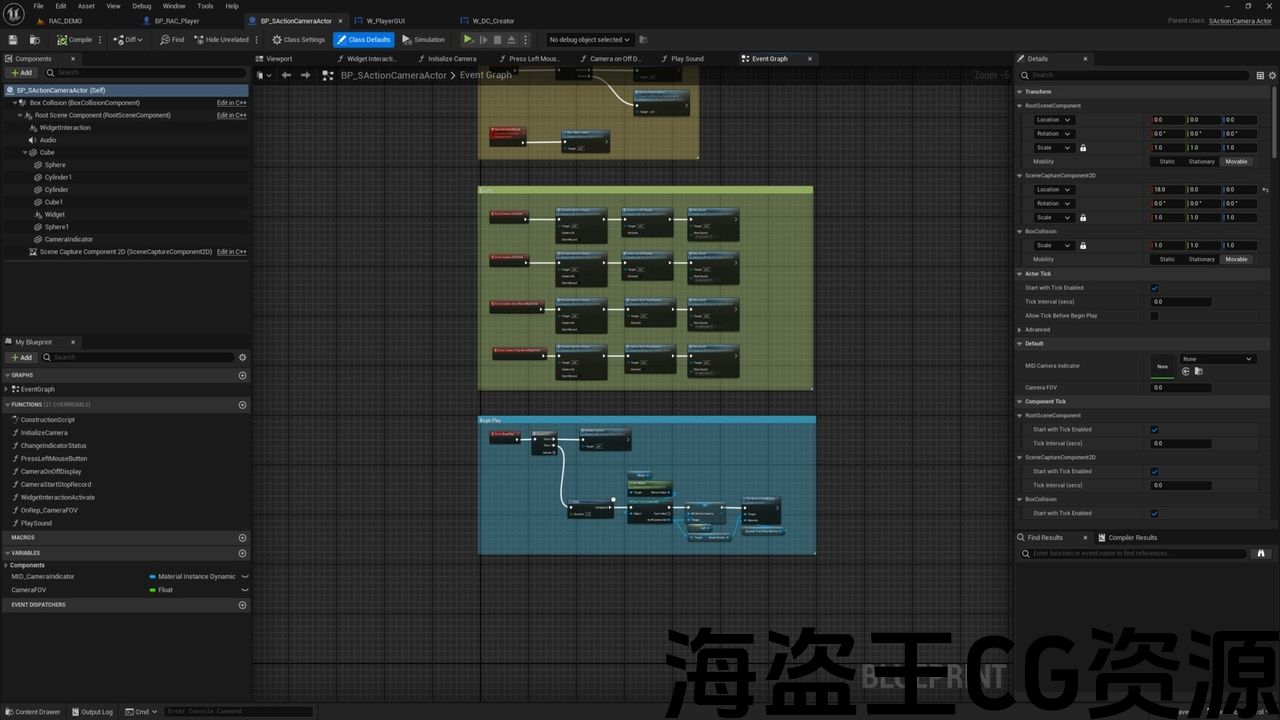Viewport: 1280px width, 720px height.
Task: Open MID Camera Indicator None dropdown
Action: 1217,359
